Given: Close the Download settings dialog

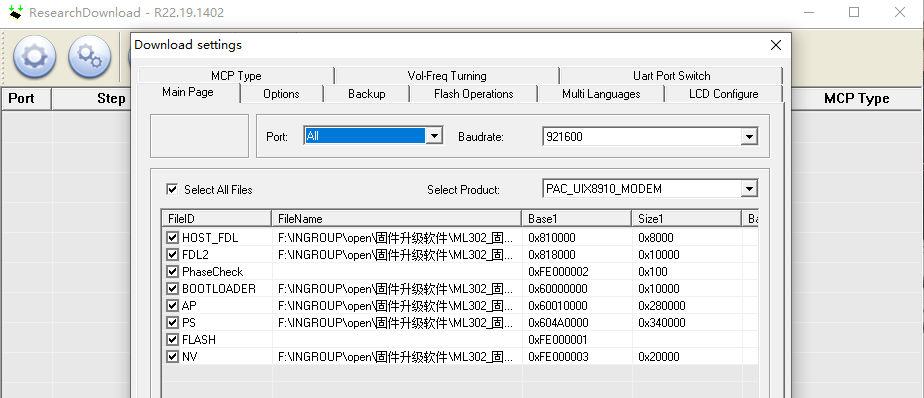Looking at the screenshot, I should [x=776, y=45].
